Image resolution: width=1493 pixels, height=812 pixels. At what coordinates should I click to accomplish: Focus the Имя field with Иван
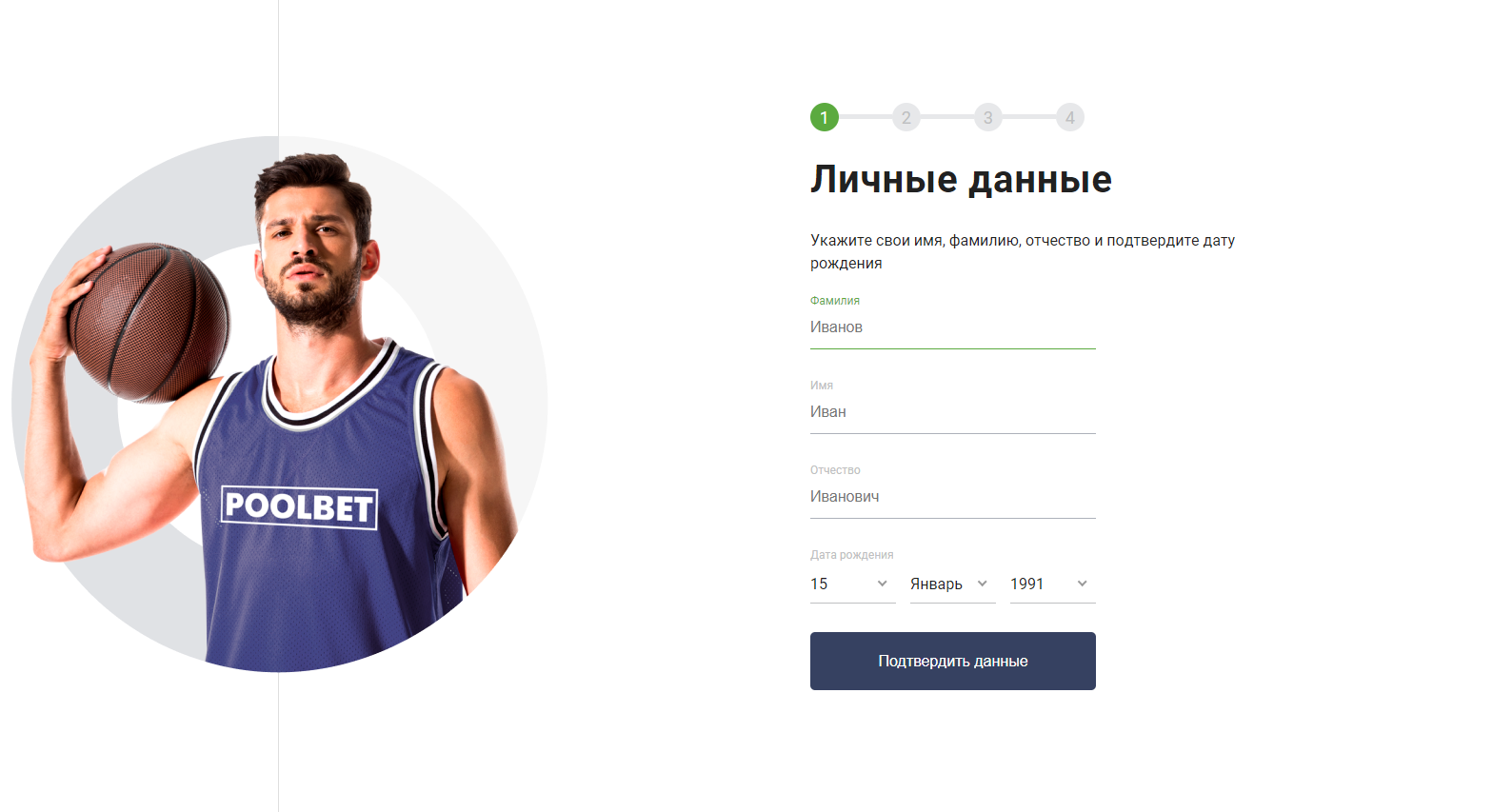(x=953, y=412)
